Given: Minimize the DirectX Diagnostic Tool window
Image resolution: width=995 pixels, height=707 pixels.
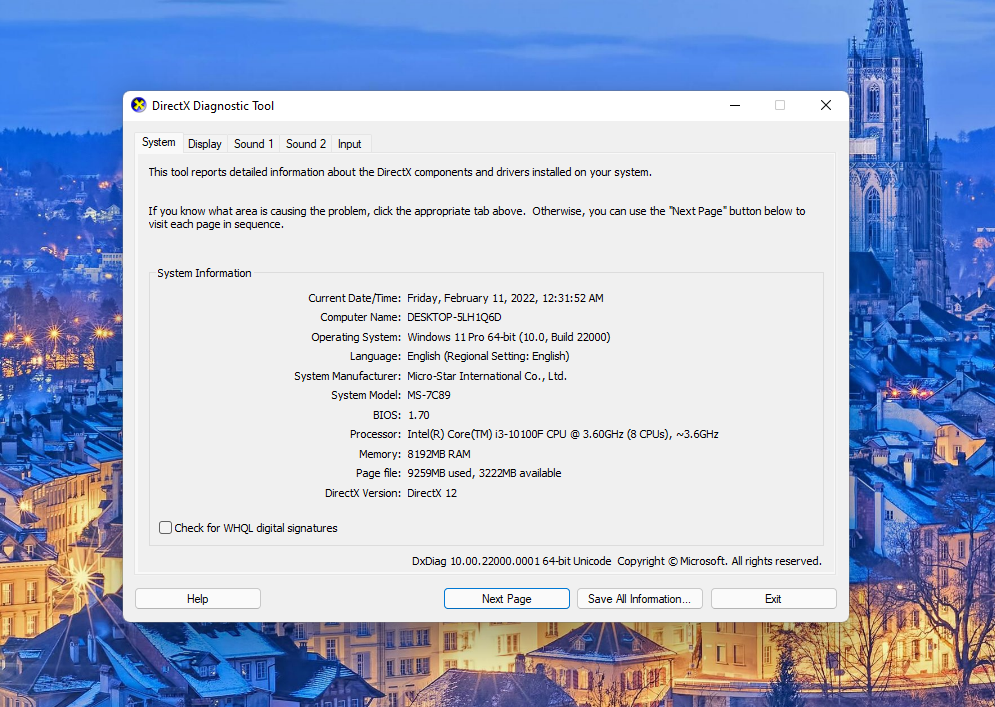Looking at the screenshot, I should click(x=735, y=105).
